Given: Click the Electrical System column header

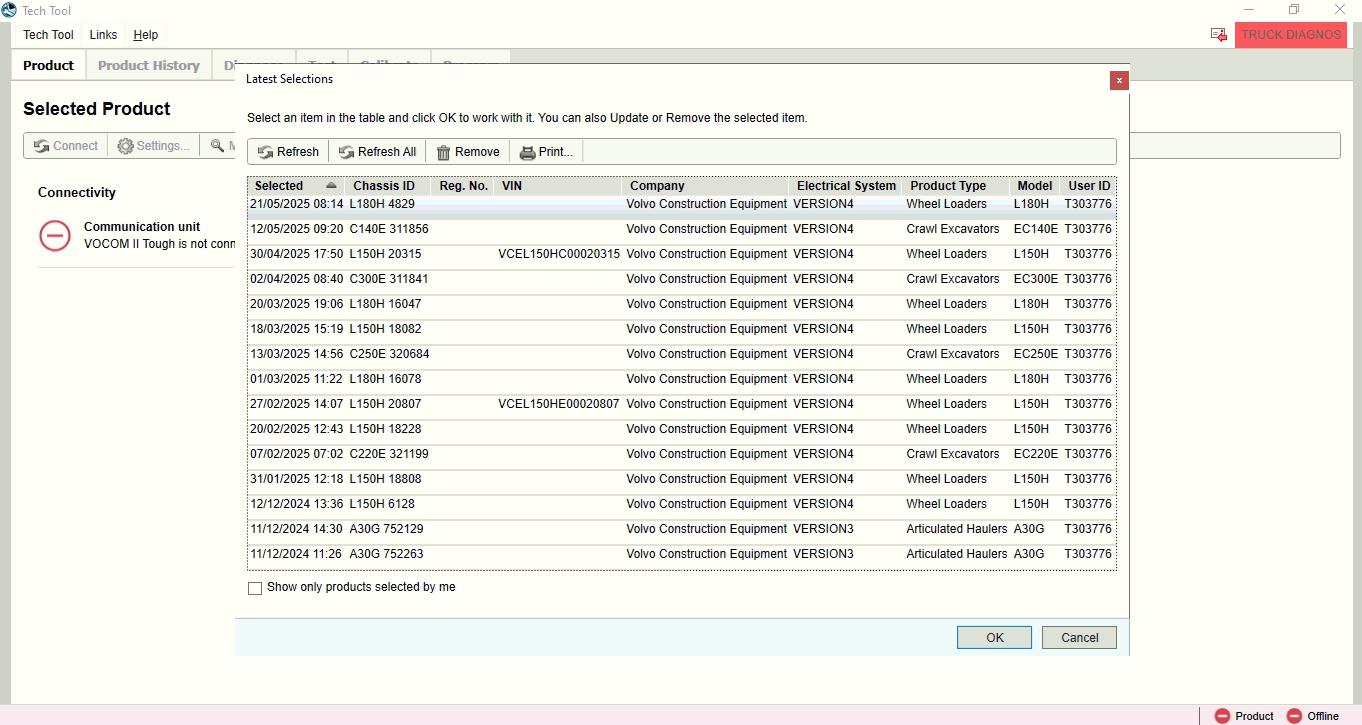Looking at the screenshot, I should point(847,186).
